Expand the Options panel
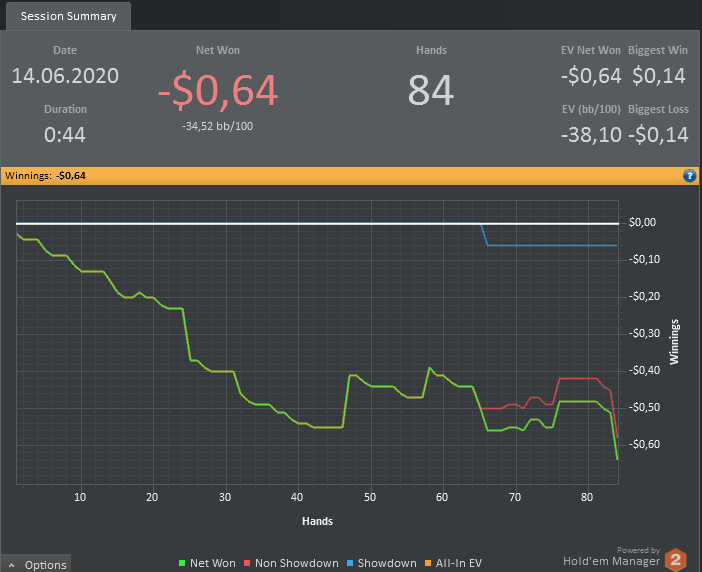702x572 pixels. [36, 564]
